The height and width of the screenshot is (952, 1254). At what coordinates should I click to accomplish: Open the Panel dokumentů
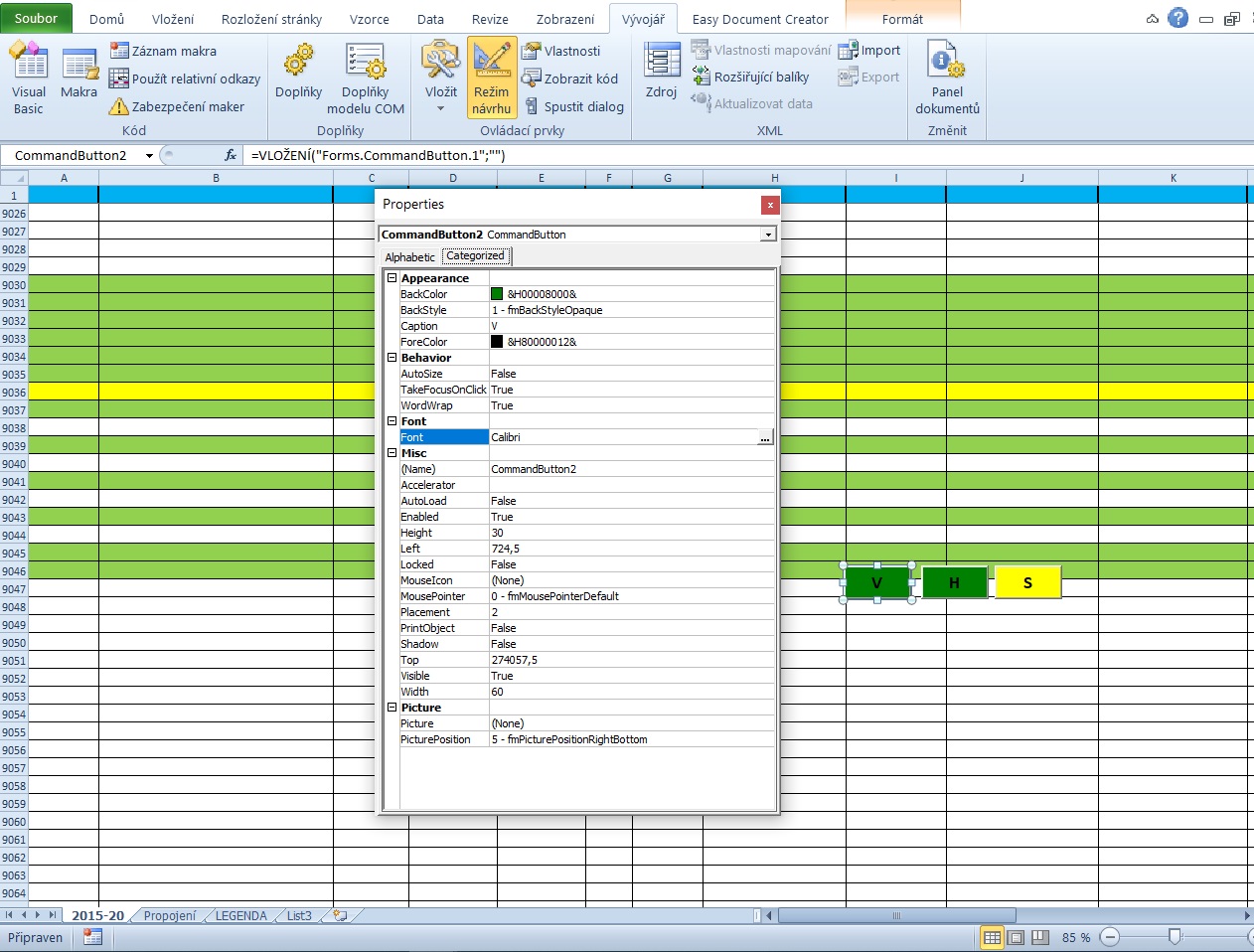tap(946, 79)
